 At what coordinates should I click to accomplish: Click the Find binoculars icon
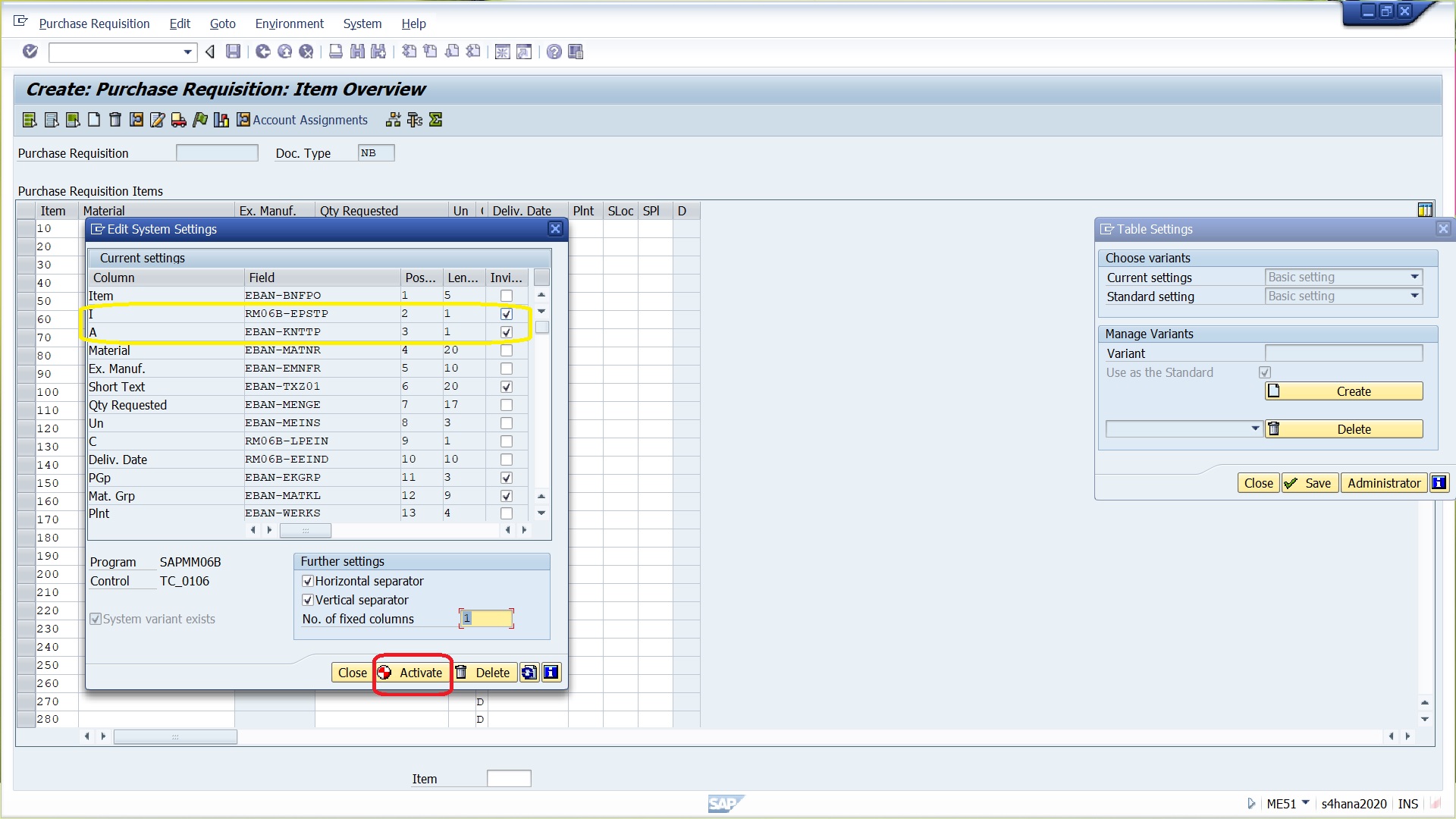(x=357, y=52)
